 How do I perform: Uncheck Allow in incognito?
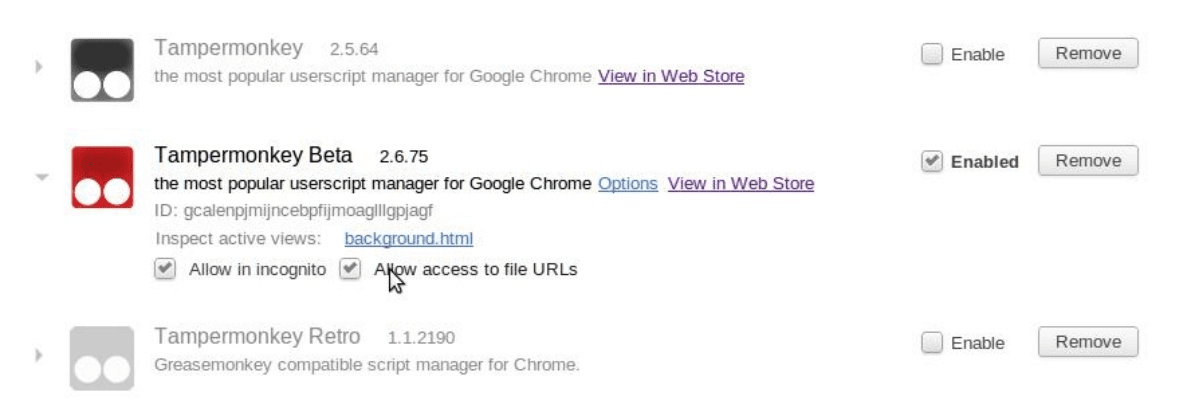click(166, 269)
